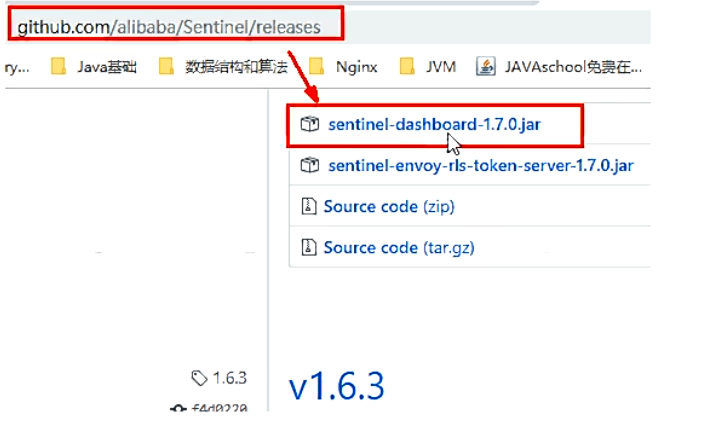Click package icon beside sentinel-envoy-rls-token-server jar
Image resolution: width=728 pixels, height=436 pixels.
point(310,165)
